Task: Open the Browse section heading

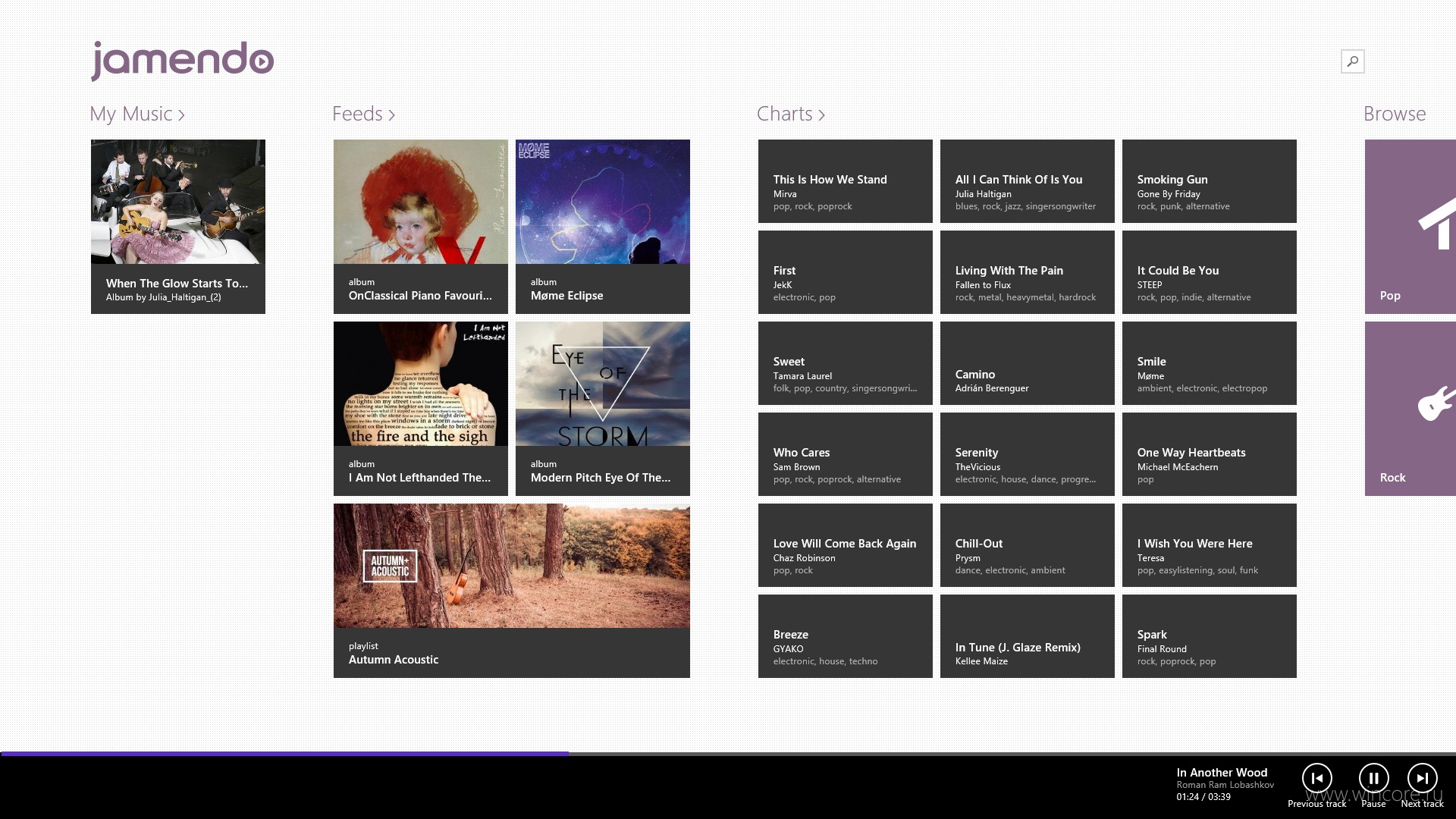Action: (1395, 114)
